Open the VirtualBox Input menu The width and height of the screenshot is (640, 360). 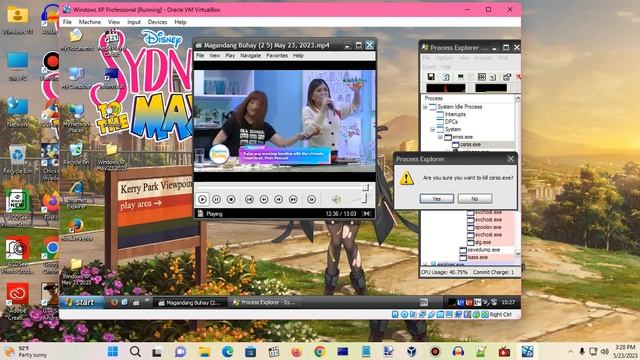pyautogui.click(x=134, y=22)
